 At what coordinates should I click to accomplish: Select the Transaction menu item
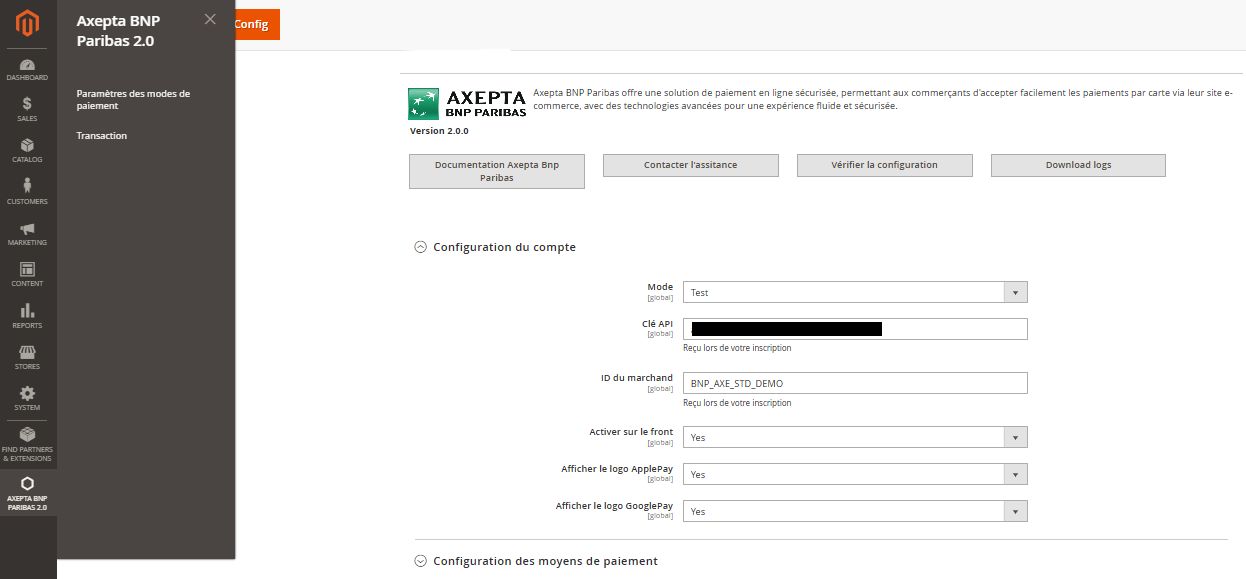click(x=102, y=136)
